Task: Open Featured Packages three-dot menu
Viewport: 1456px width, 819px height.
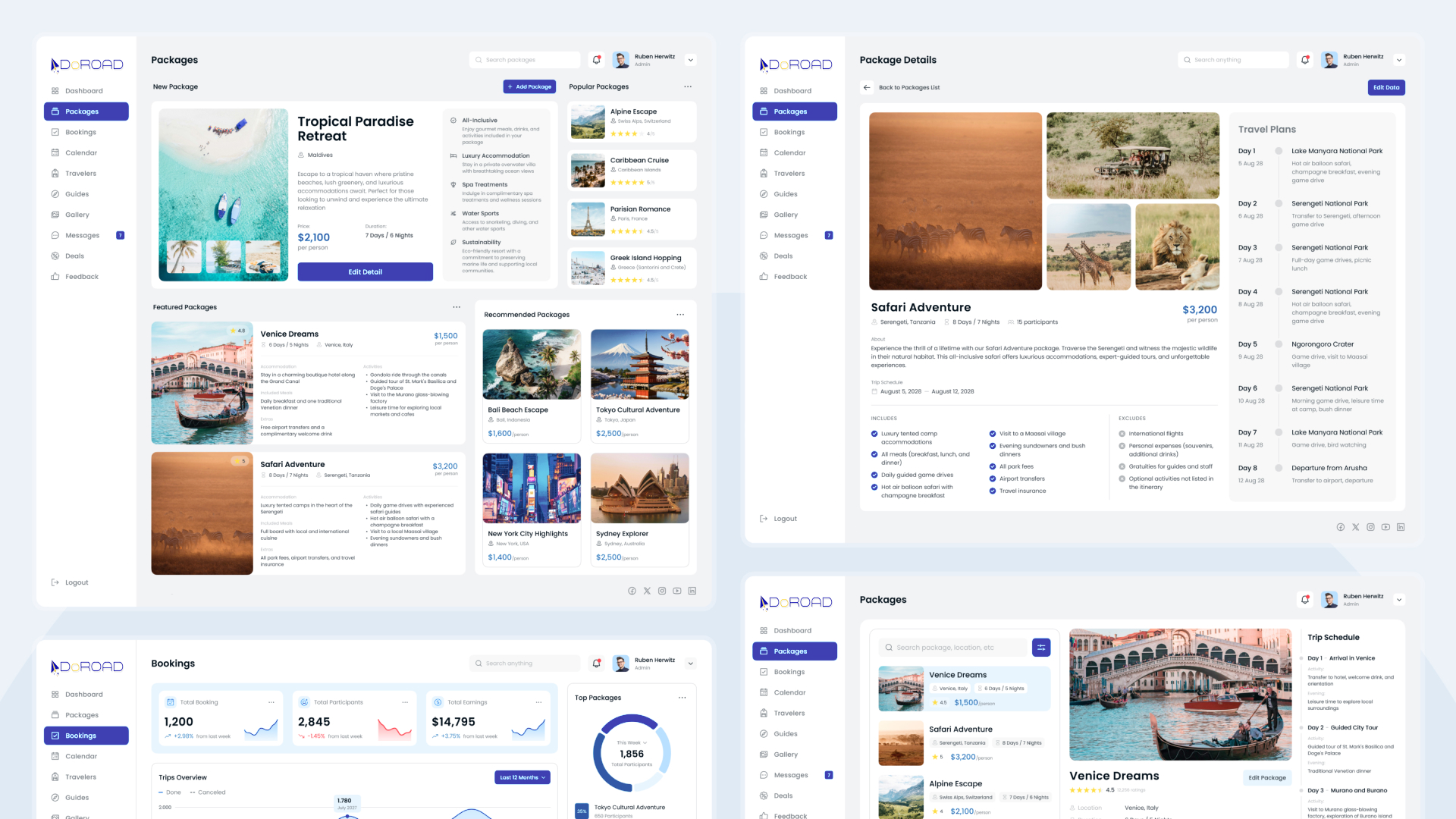Action: (457, 307)
